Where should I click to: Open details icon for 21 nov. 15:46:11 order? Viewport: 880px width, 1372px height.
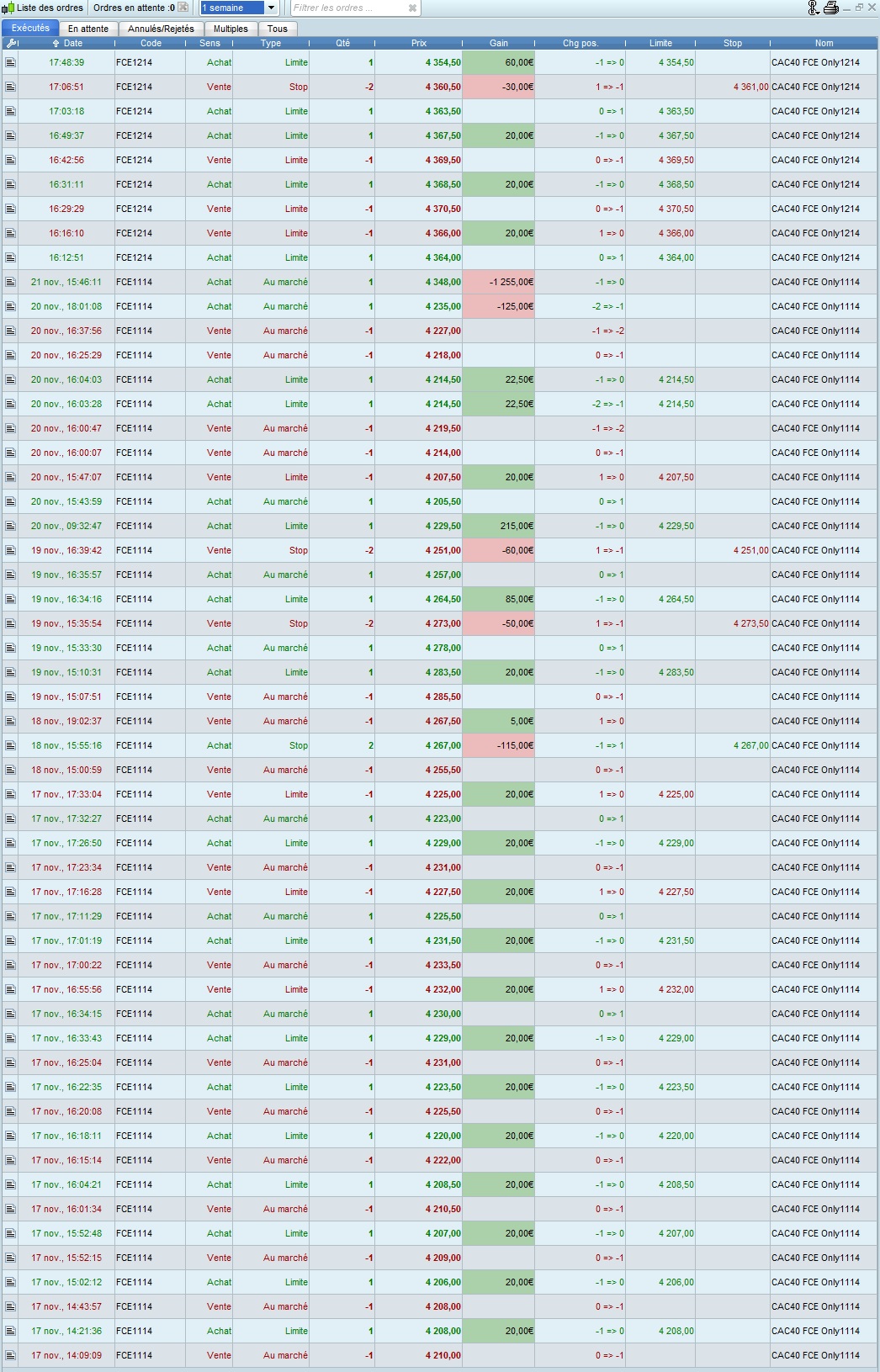pyautogui.click(x=10, y=282)
